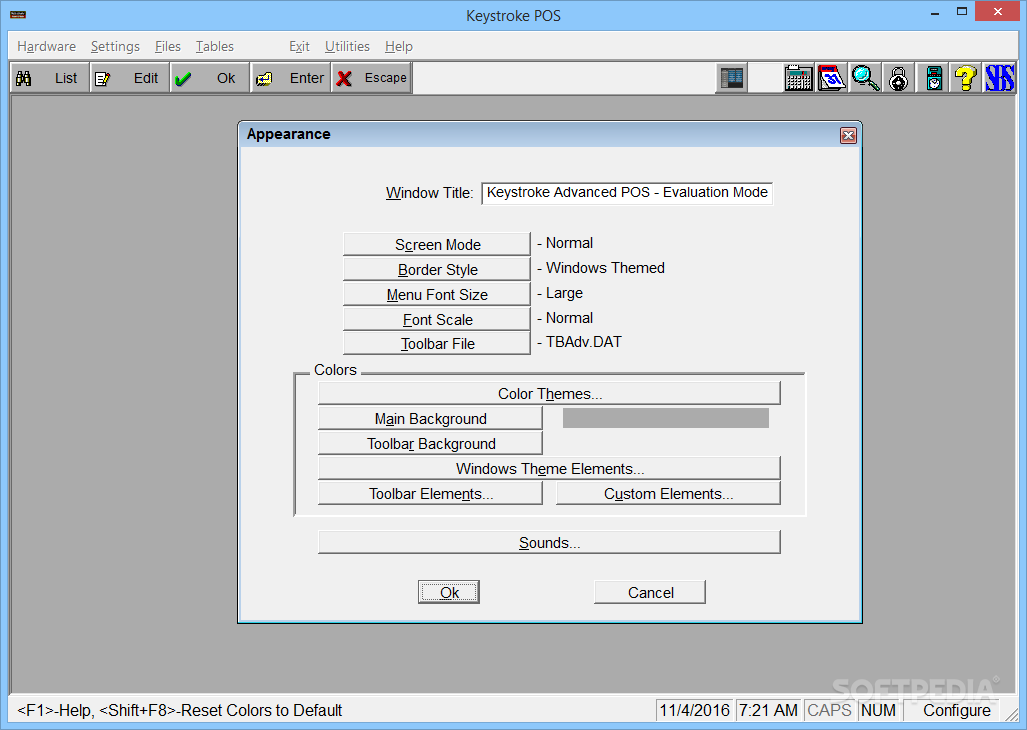Confirm the dialog with the Ok button
The image size is (1027, 730).
coord(449,592)
